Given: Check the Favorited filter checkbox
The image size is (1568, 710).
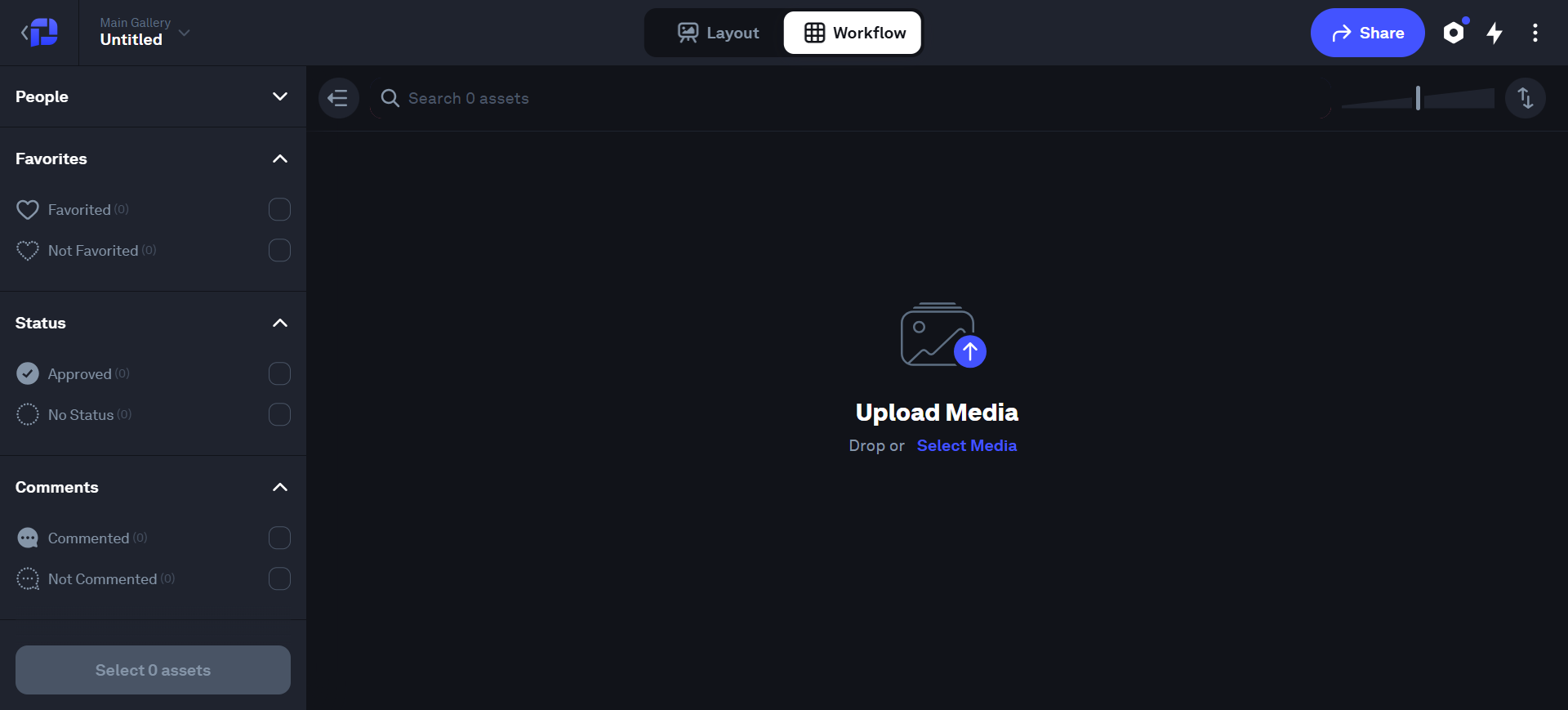Looking at the screenshot, I should pos(279,209).
